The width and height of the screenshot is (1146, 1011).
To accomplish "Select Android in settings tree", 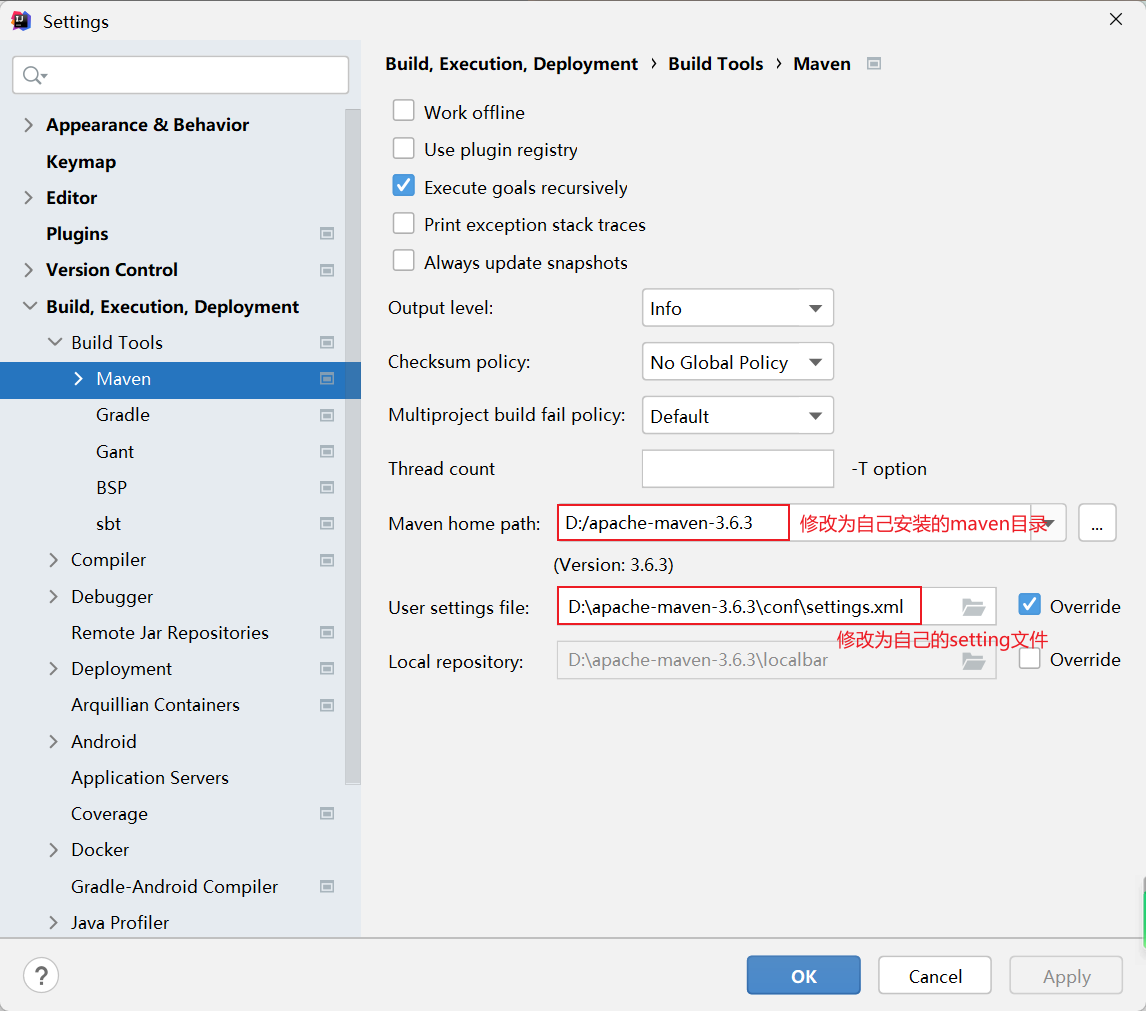I will 104,741.
